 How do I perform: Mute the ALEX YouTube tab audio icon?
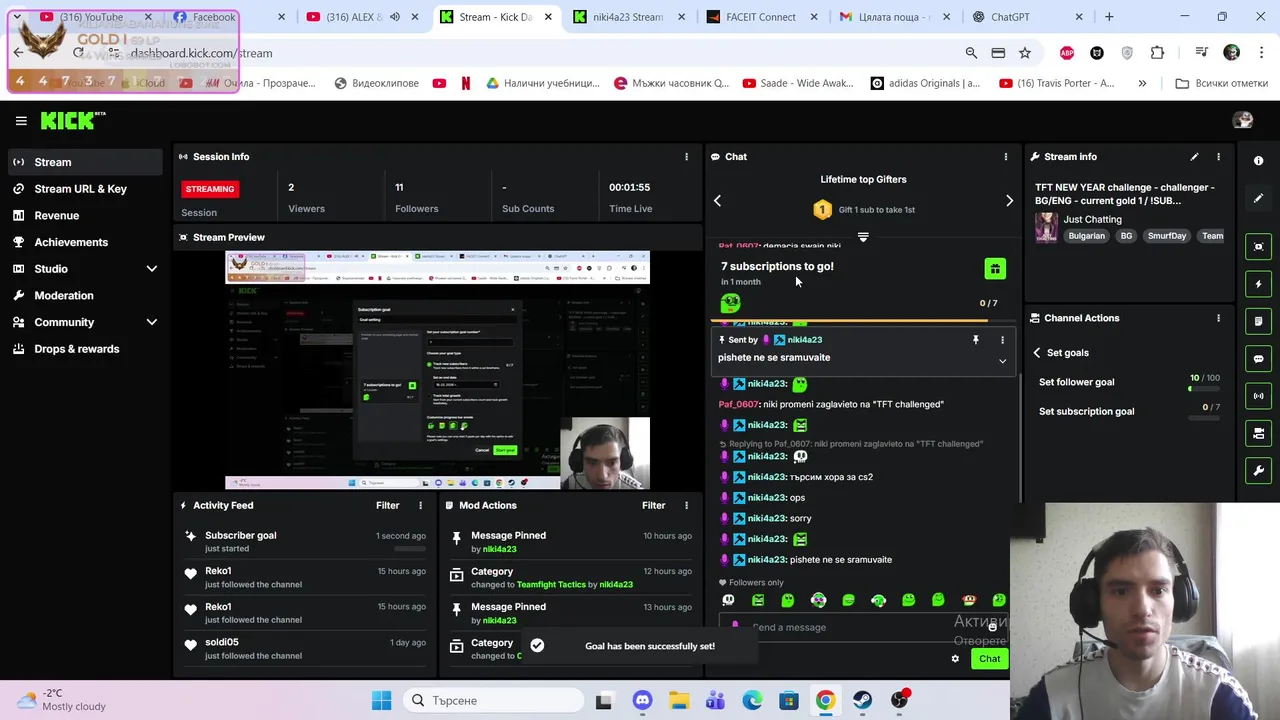point(394,17)
